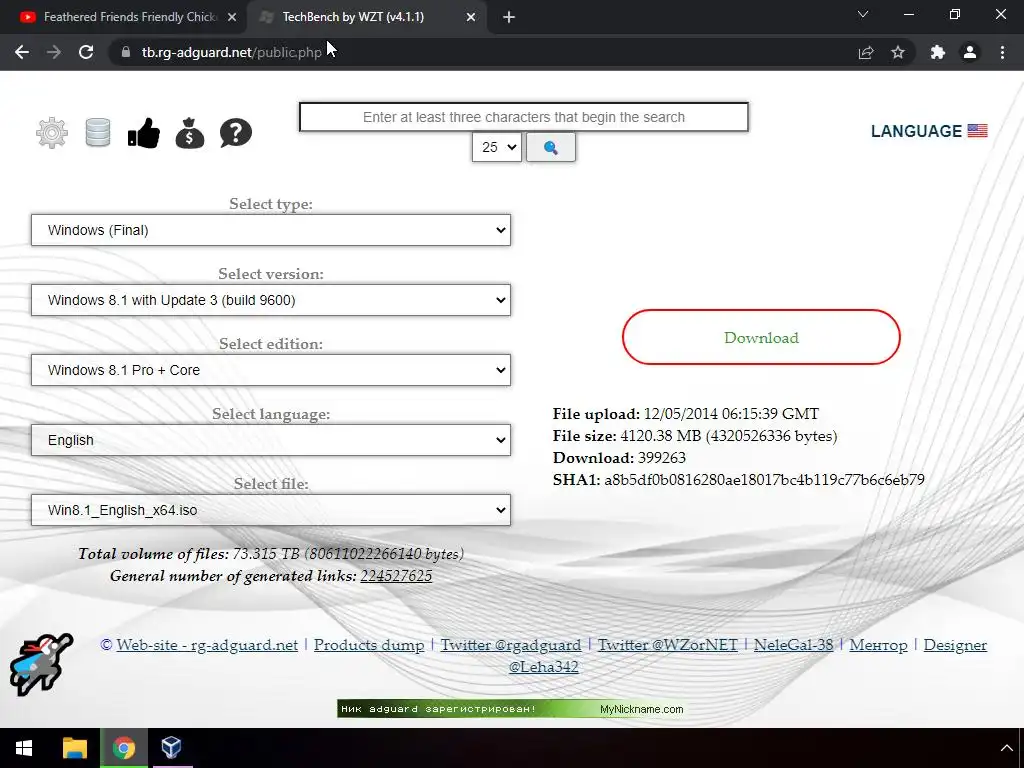Click the magnifier search button
Screen dimensions: 1024x768
click(551, 148)
